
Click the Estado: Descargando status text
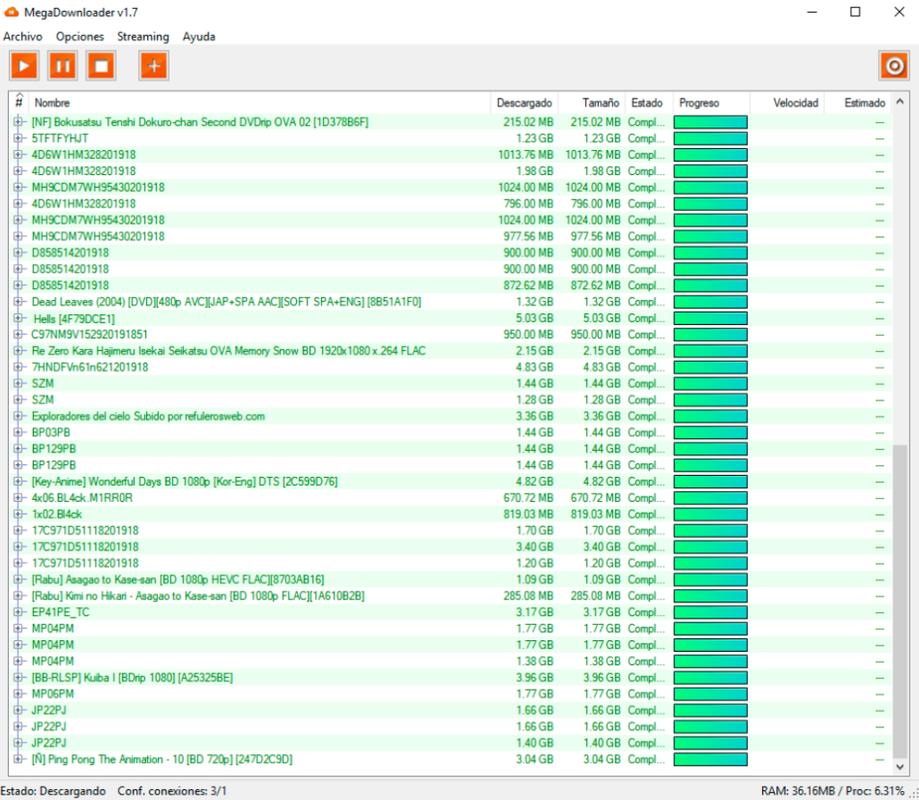tap(53, 791)
